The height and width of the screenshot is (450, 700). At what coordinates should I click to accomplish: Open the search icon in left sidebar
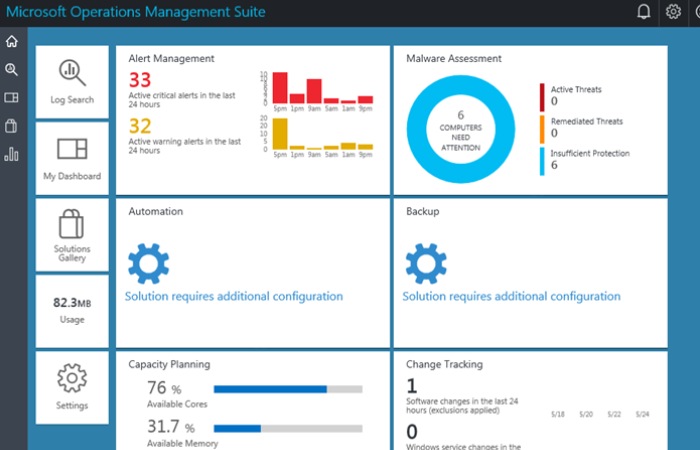12,69
